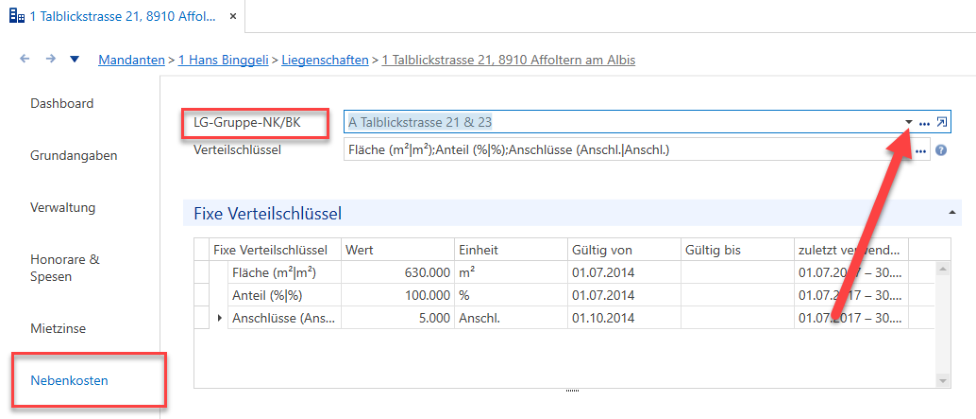Click the 01.10.2014 Gültig von cell
Viewport: 976px width, 419px height.
coord(624,318)
